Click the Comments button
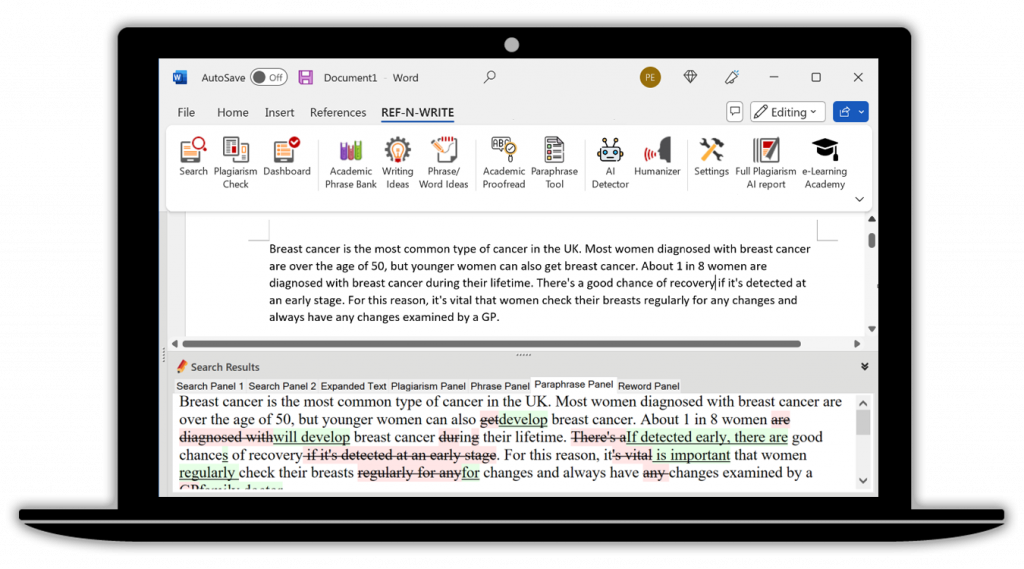The image size is (1024, 569). point(735,112)
